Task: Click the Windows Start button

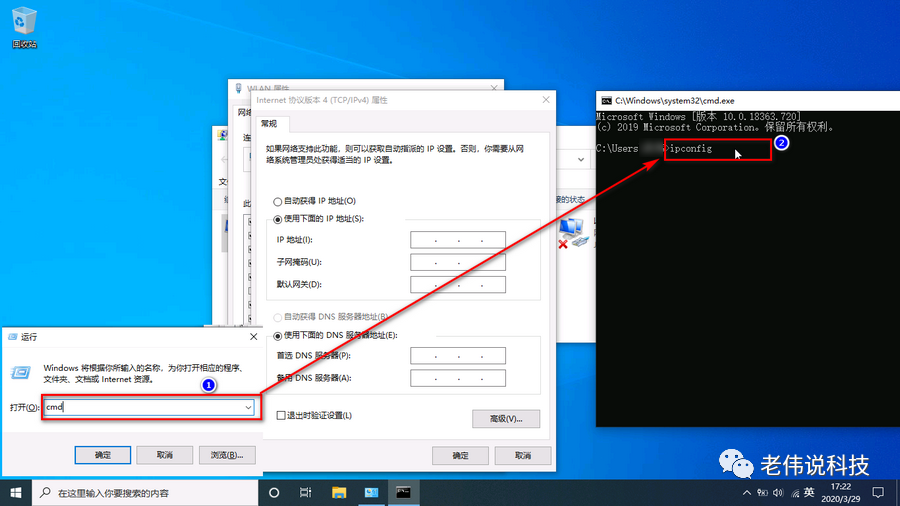Action: point(15,493)
